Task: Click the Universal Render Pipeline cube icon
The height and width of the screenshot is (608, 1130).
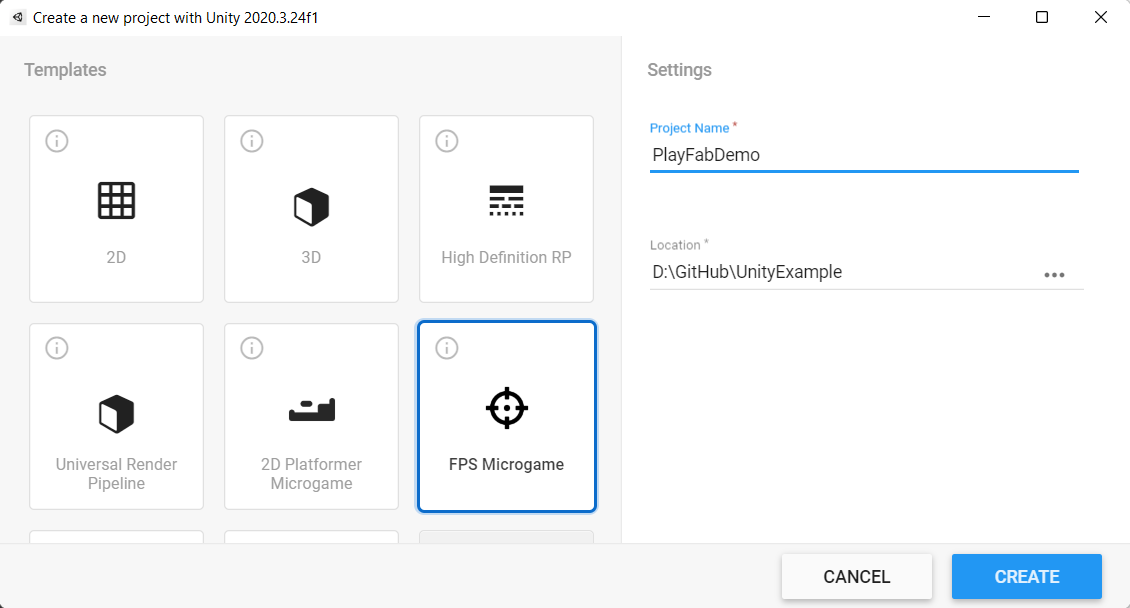Action: [x=116, y=413]
